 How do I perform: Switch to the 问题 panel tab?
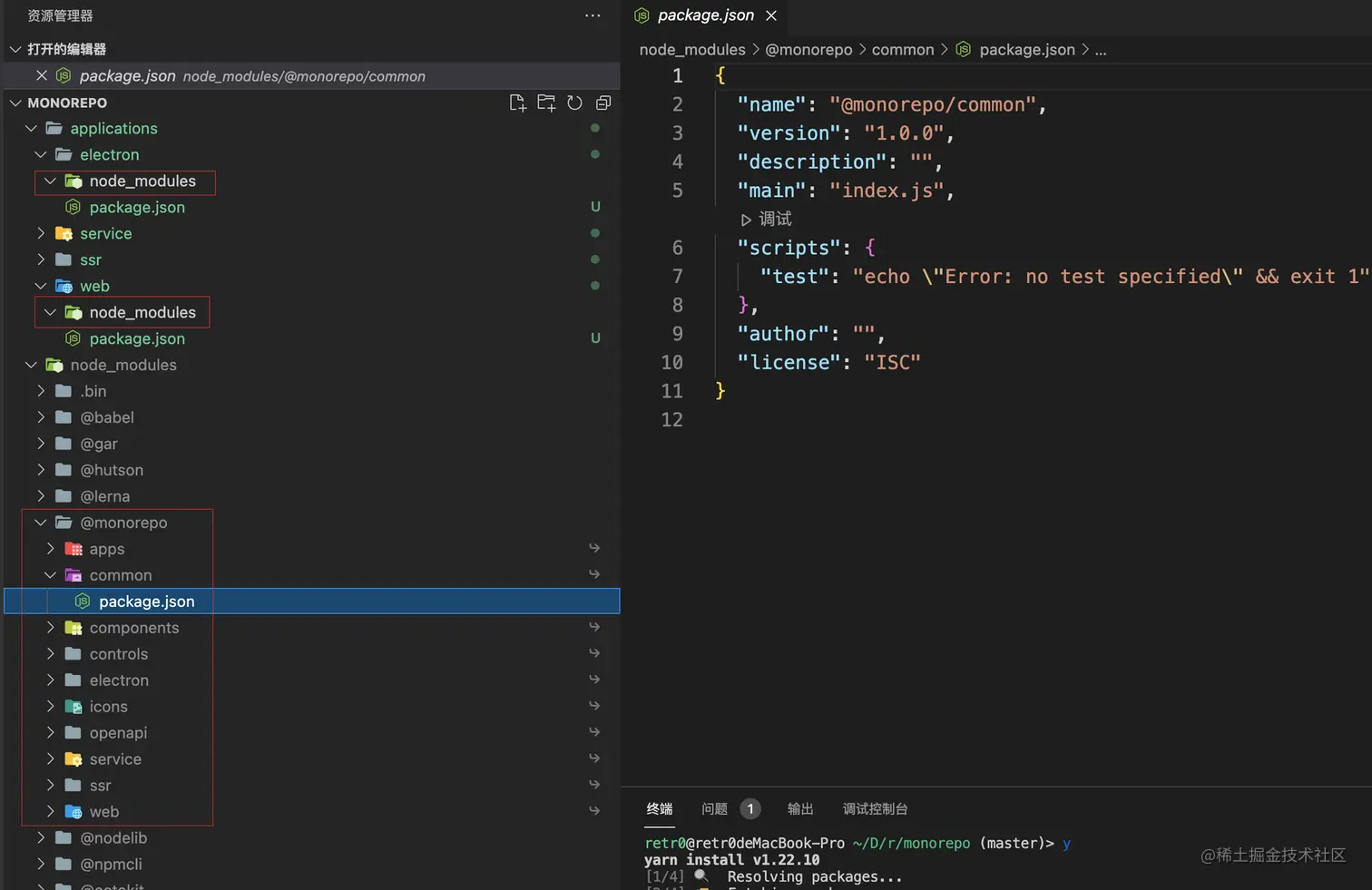(714, 808)
